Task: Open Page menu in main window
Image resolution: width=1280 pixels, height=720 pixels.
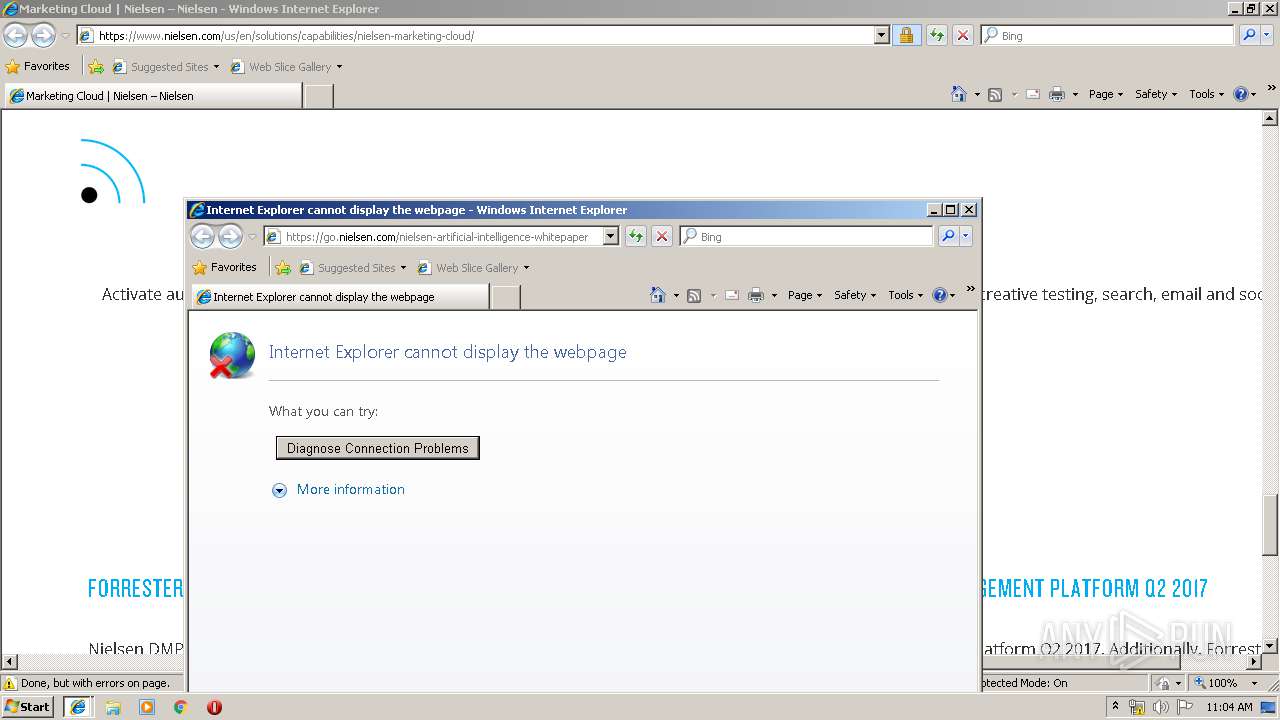Action: (1105, 94)
